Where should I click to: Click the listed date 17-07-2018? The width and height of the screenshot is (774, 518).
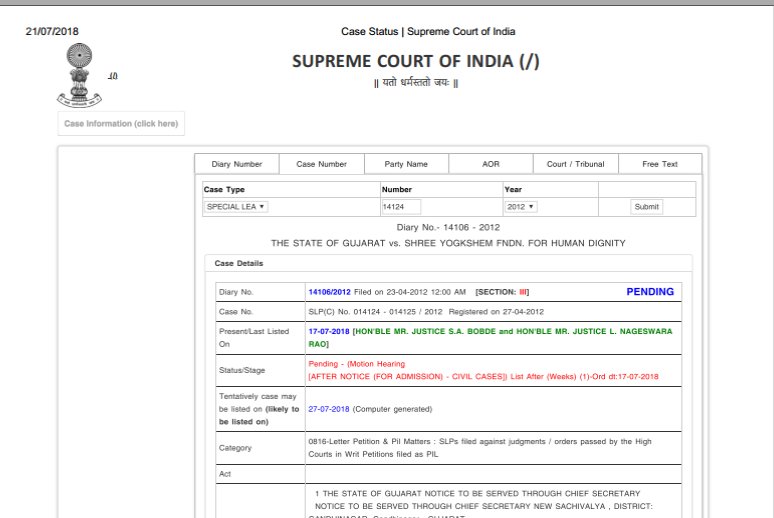(x=329, y=331)
